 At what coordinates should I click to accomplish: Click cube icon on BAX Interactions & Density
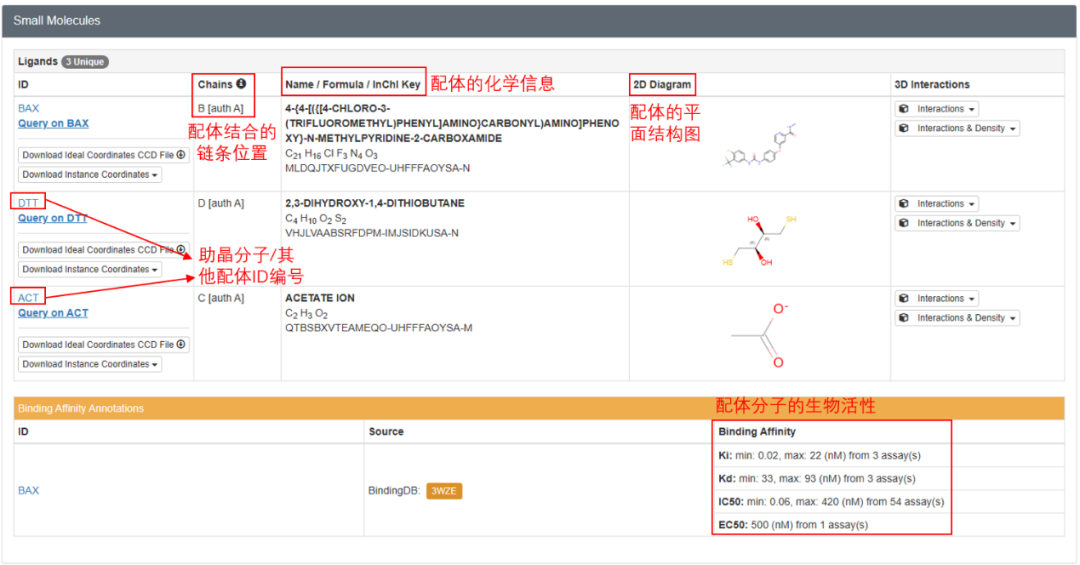point(904,128)
